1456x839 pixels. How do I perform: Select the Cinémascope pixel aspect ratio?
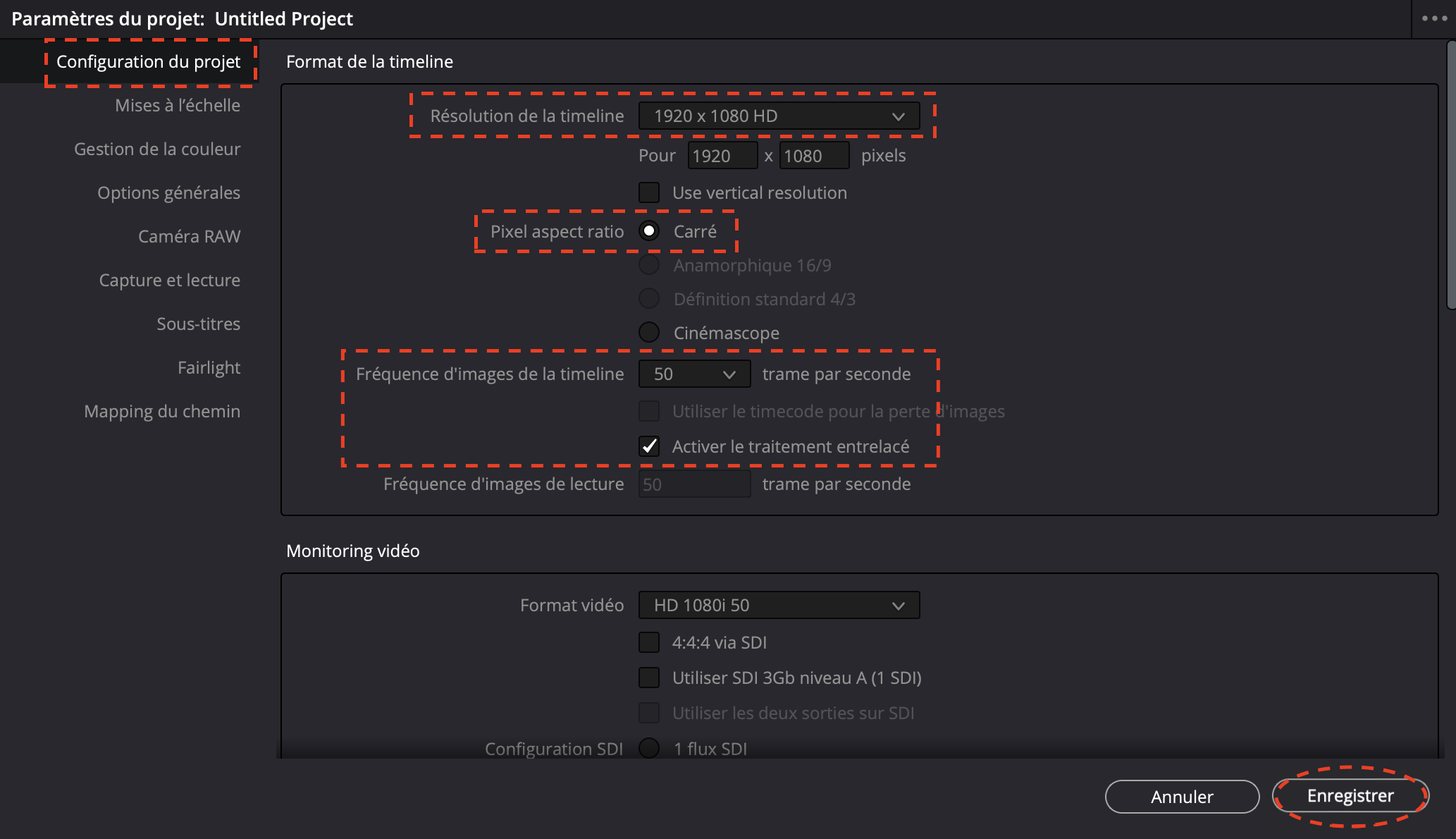click(x=649, y=332)
